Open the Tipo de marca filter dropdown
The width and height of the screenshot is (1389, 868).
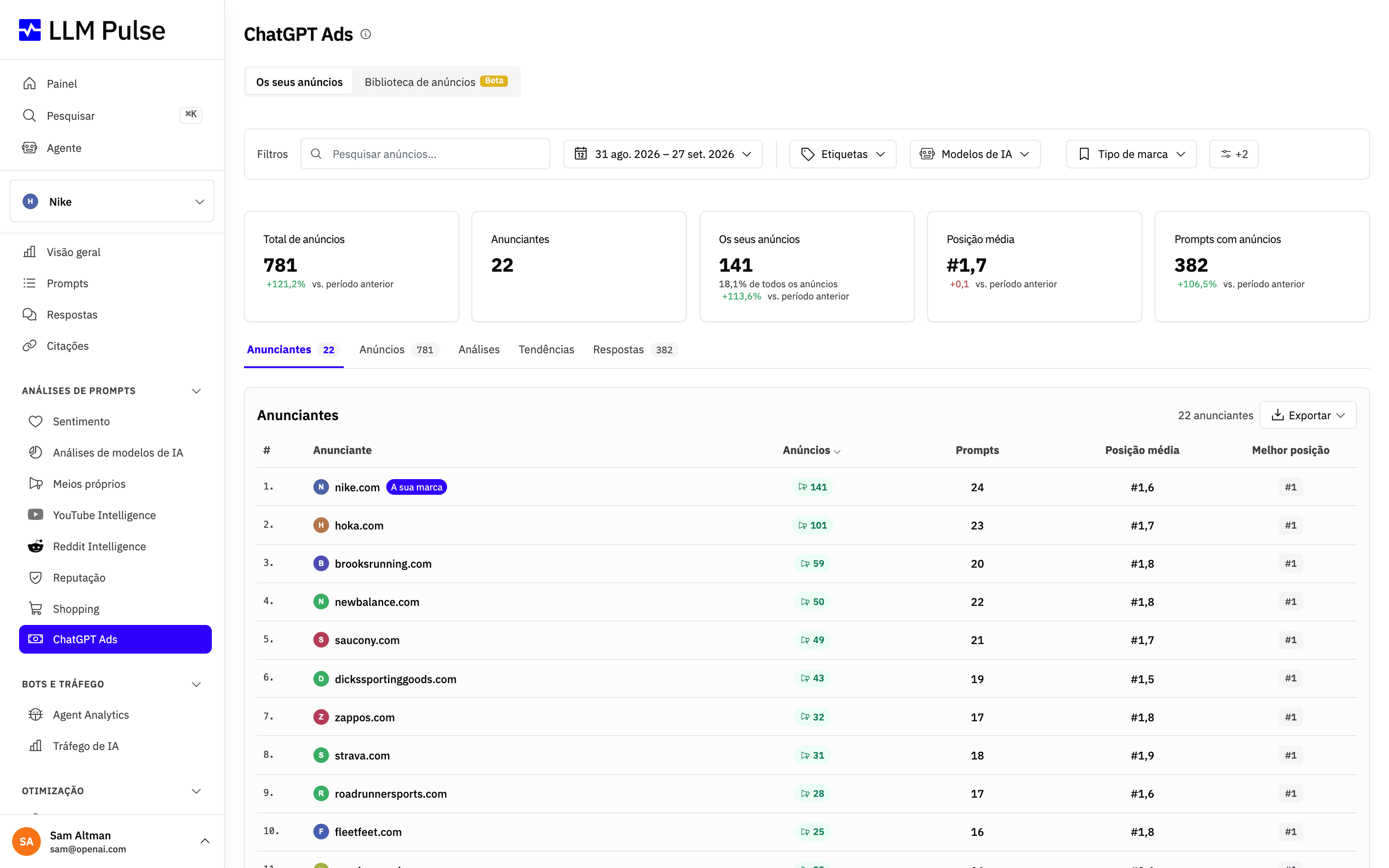click(1131, 154)
